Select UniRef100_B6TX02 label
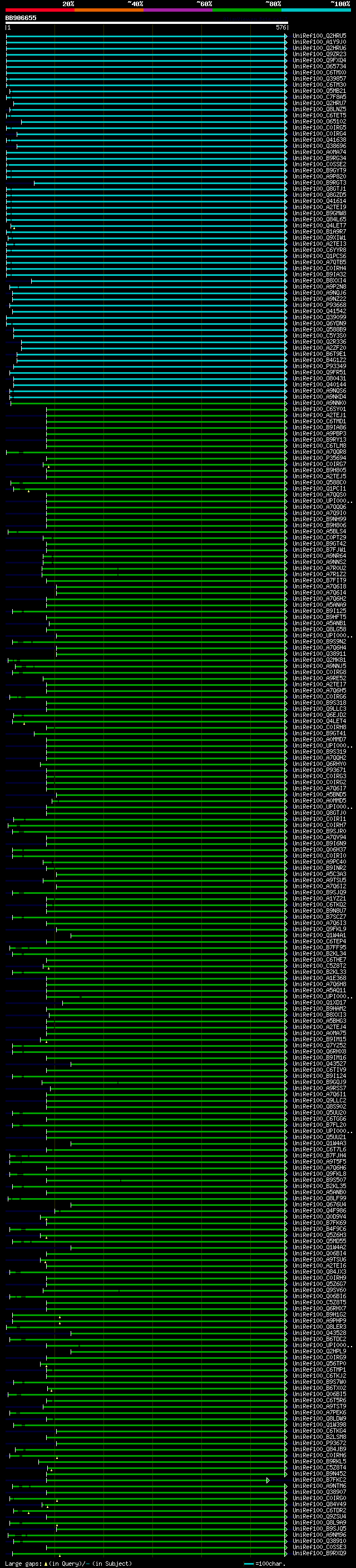Viewport: 356px width, 1568px height. 319,1388
